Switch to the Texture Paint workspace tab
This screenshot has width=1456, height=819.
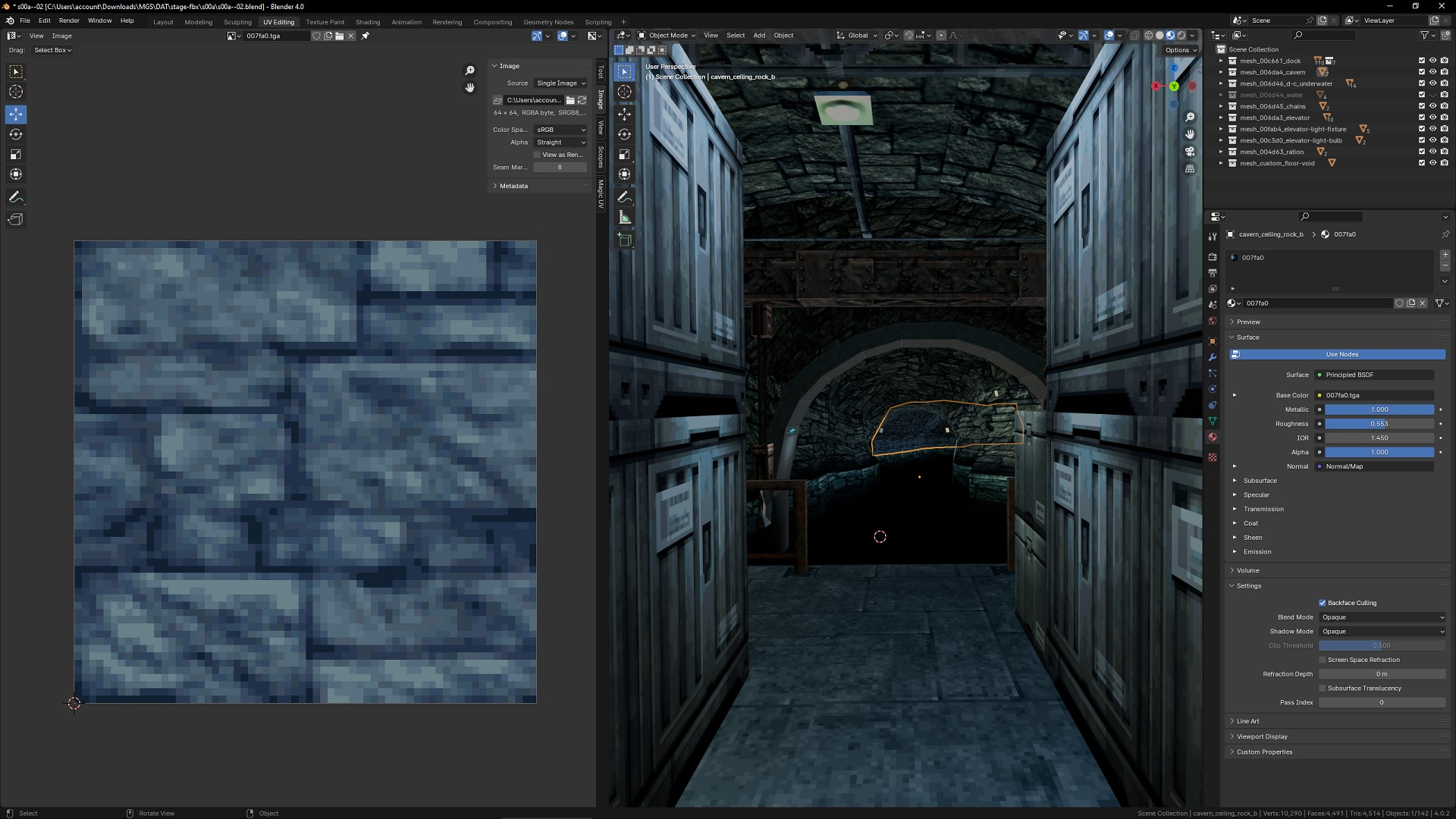click(x=325, y=22)
